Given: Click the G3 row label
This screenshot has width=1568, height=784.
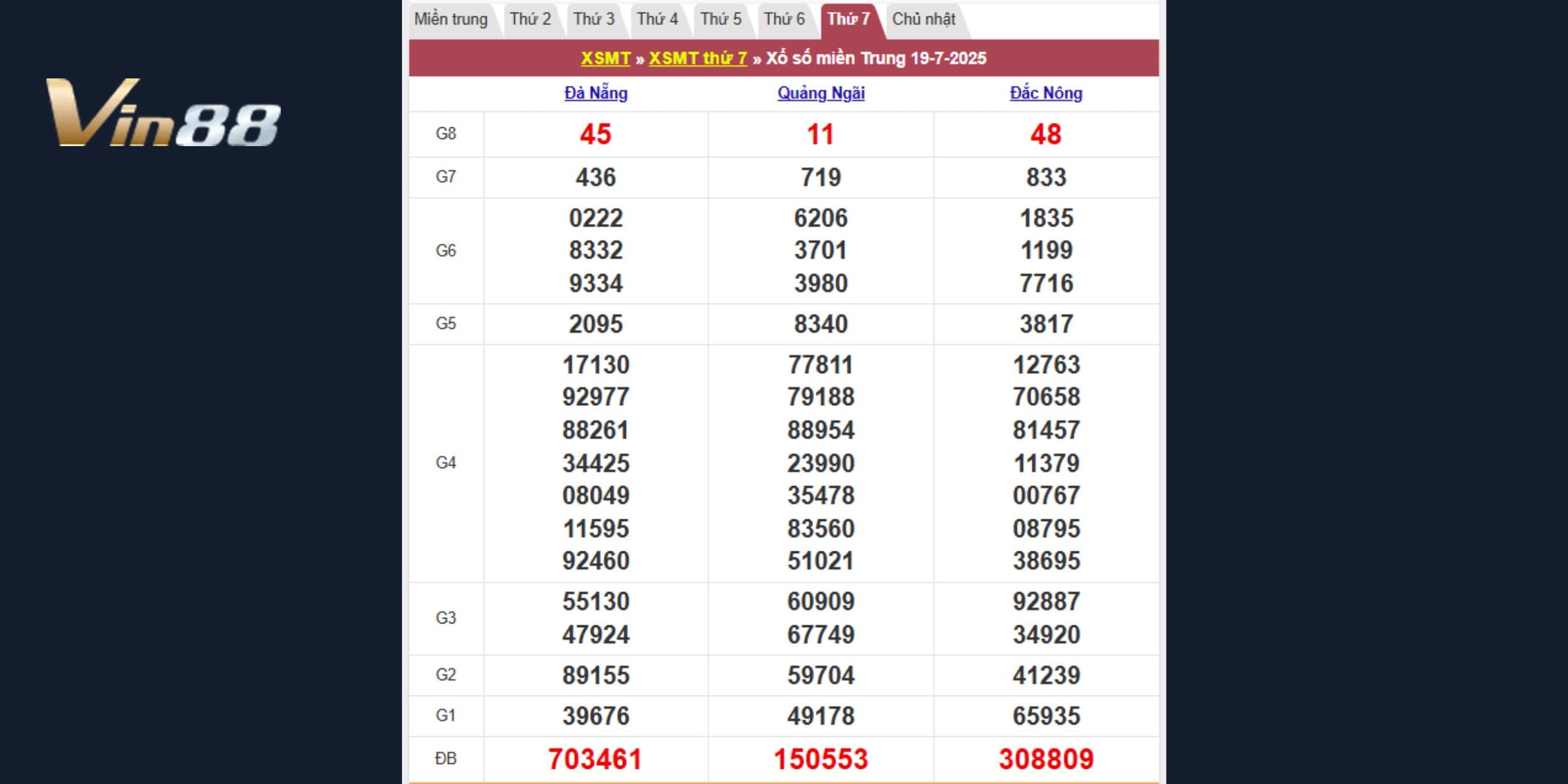Looking at the screenshot, I should [446, 618].
